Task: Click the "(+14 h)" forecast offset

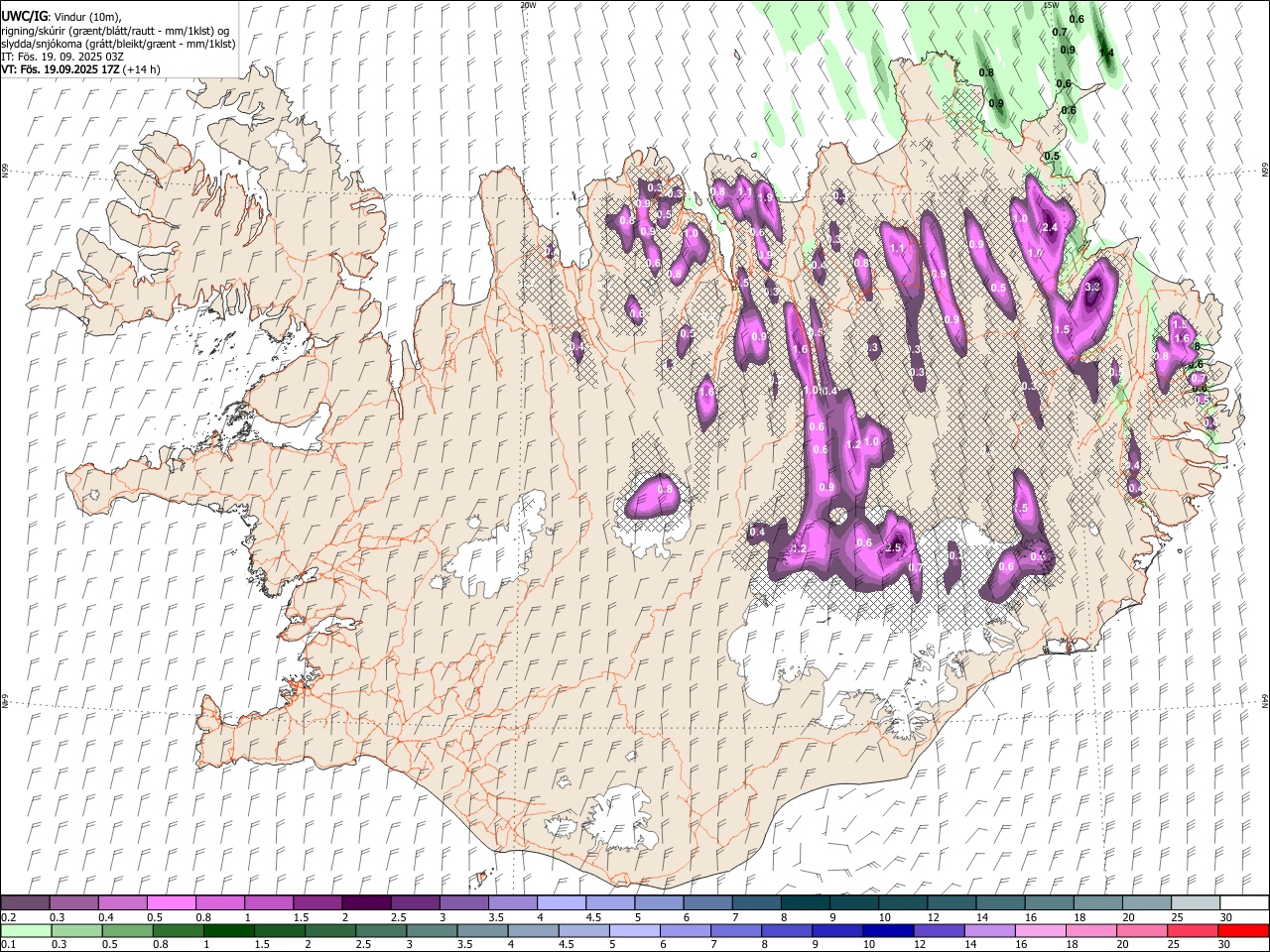Action: click(x=142, y=69)
